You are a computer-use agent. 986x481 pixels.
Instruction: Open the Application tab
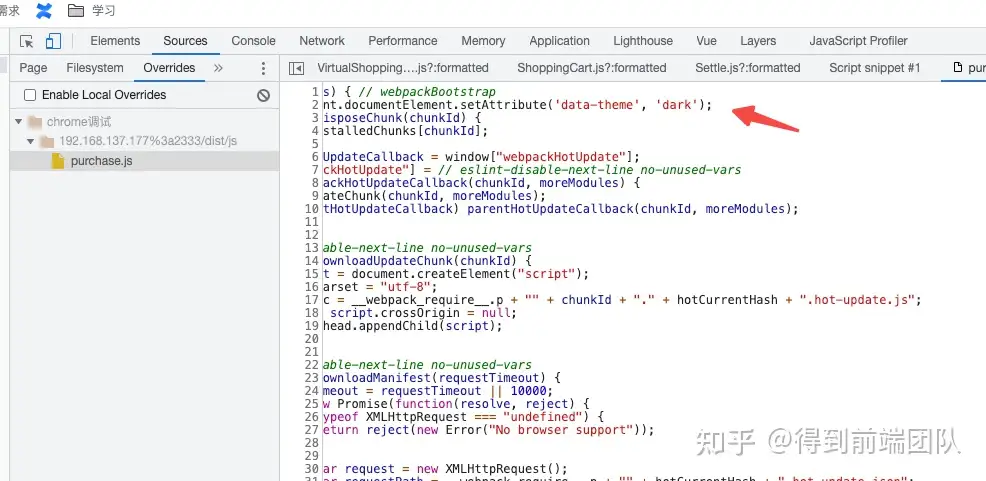559,41
